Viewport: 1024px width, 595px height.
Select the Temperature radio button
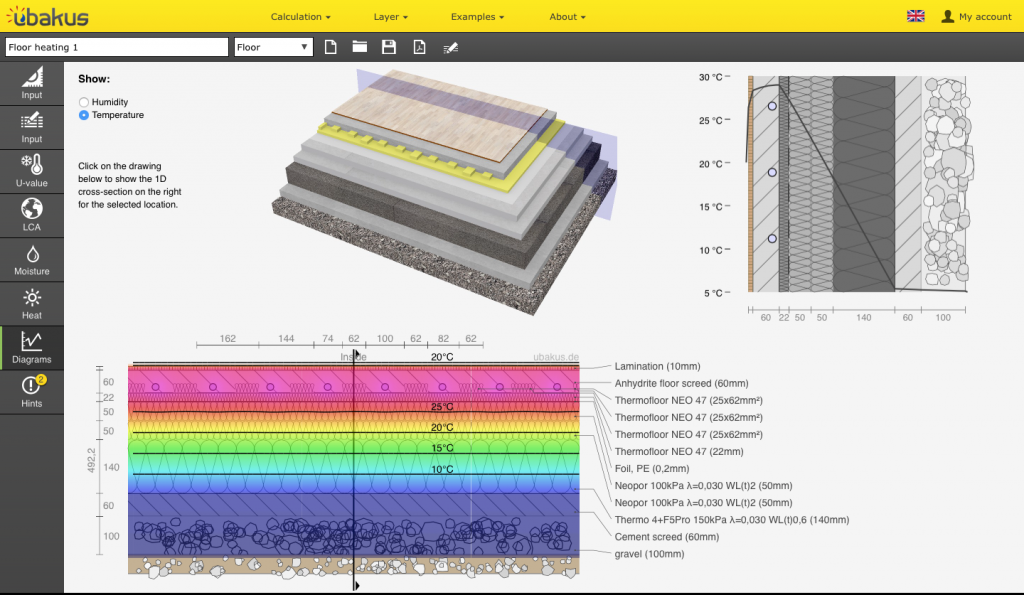(84, 115)
